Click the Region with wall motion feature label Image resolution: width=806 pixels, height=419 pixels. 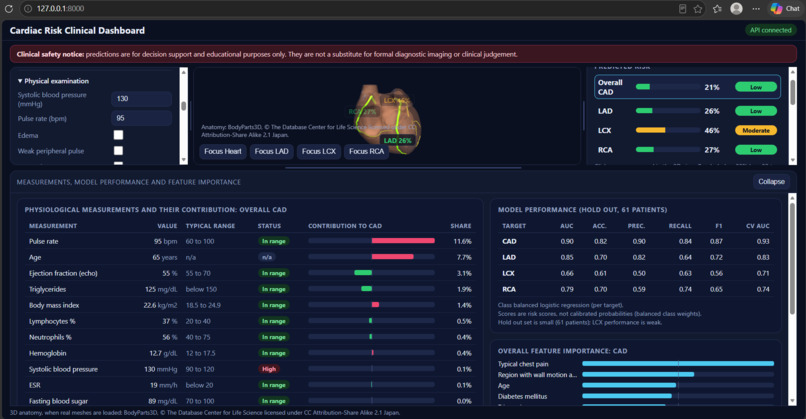tap(537, 374)
